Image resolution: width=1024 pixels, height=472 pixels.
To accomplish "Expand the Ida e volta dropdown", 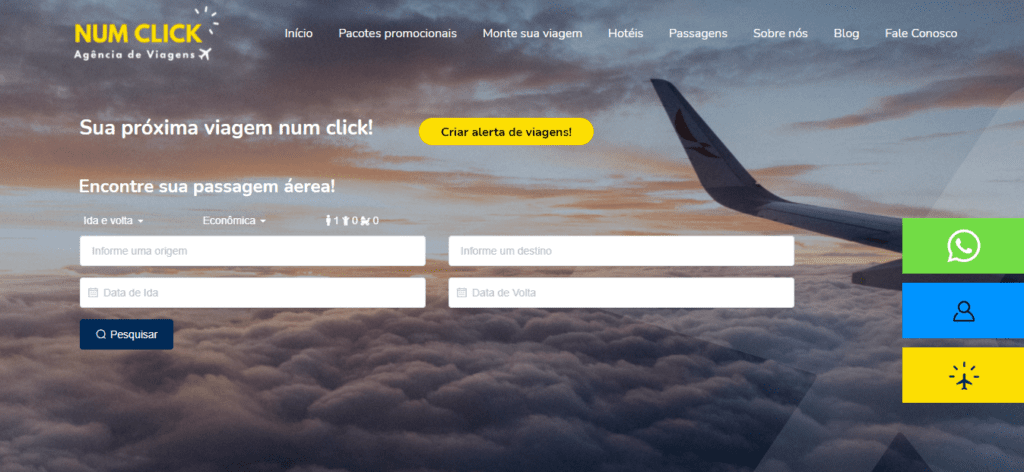I will [113, 221].
